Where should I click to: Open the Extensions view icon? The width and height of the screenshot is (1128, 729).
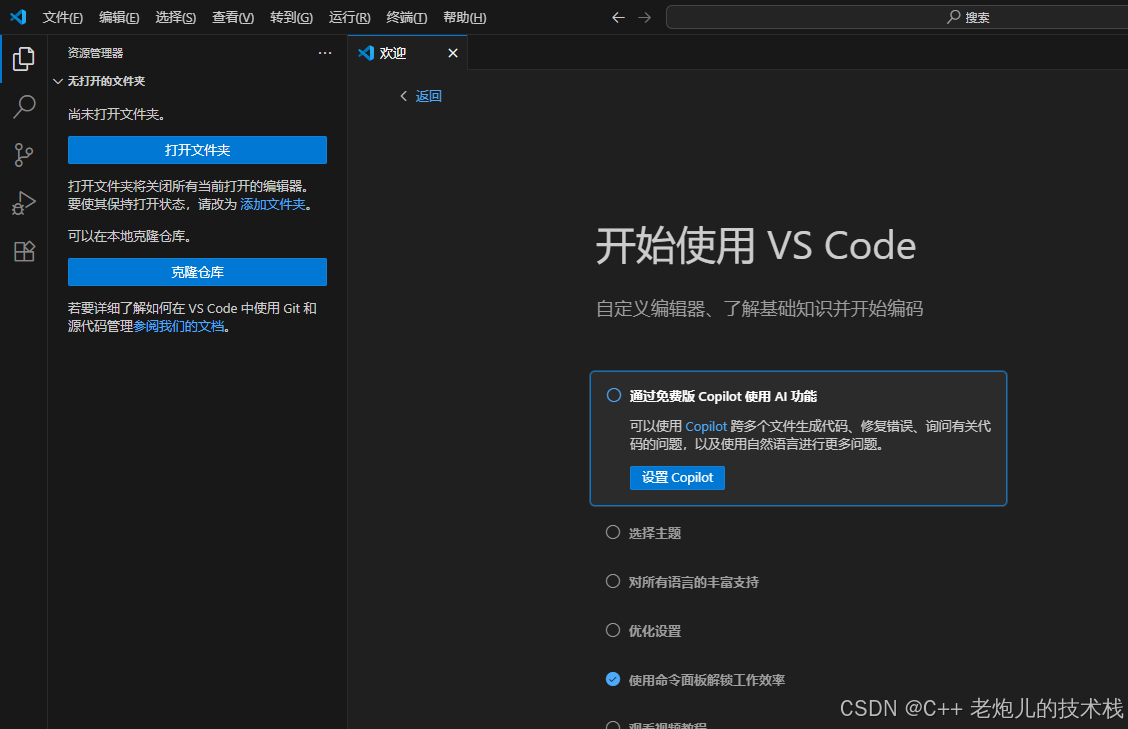point(24,251)
